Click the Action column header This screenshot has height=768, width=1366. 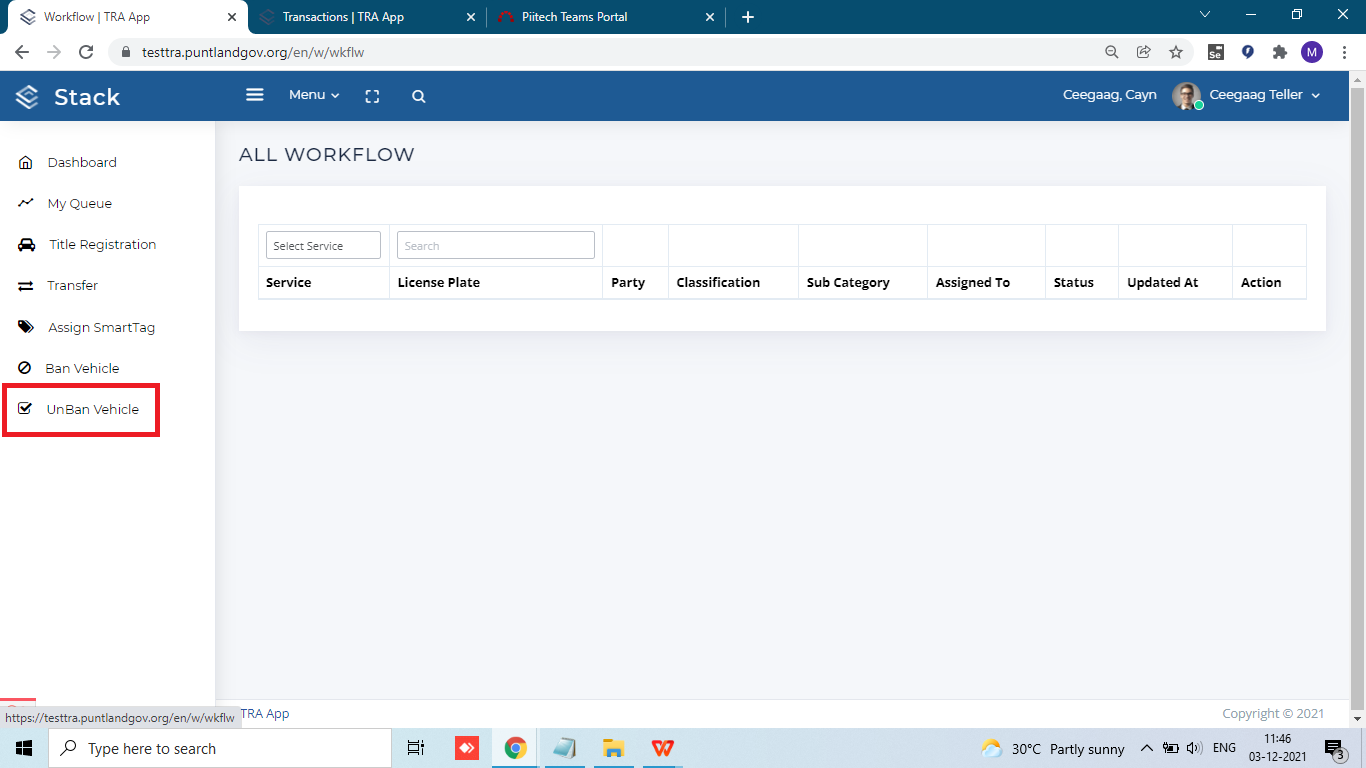click(x=1261, y=282)
